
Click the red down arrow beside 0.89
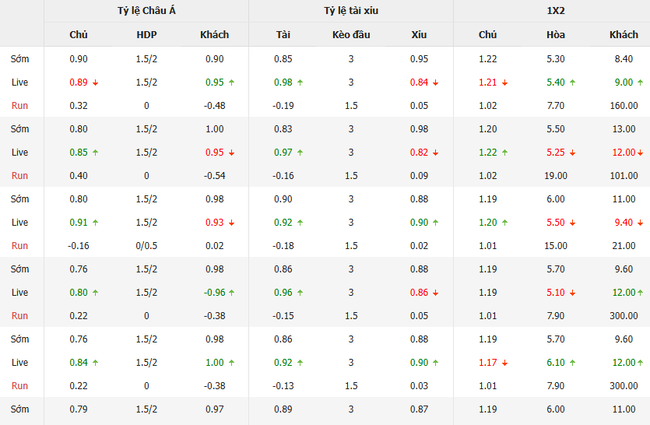(x=94, y=82)
